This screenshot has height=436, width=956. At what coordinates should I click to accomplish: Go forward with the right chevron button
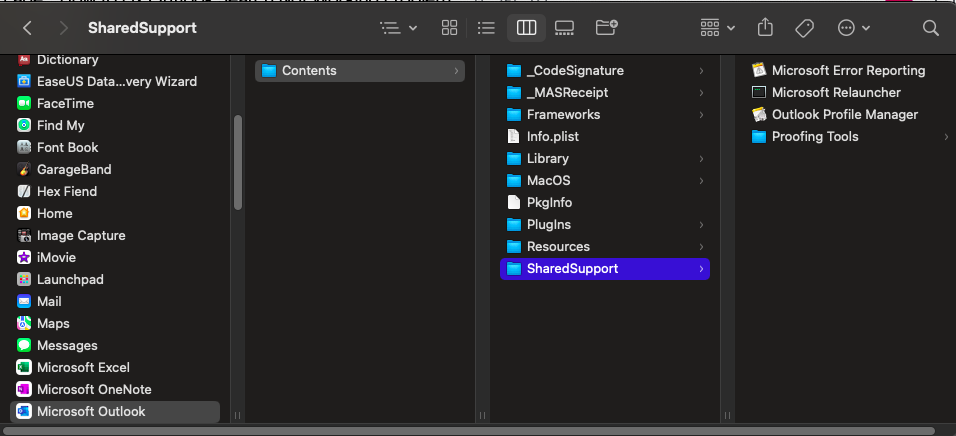pyautogui.click(x=63, y=28)
